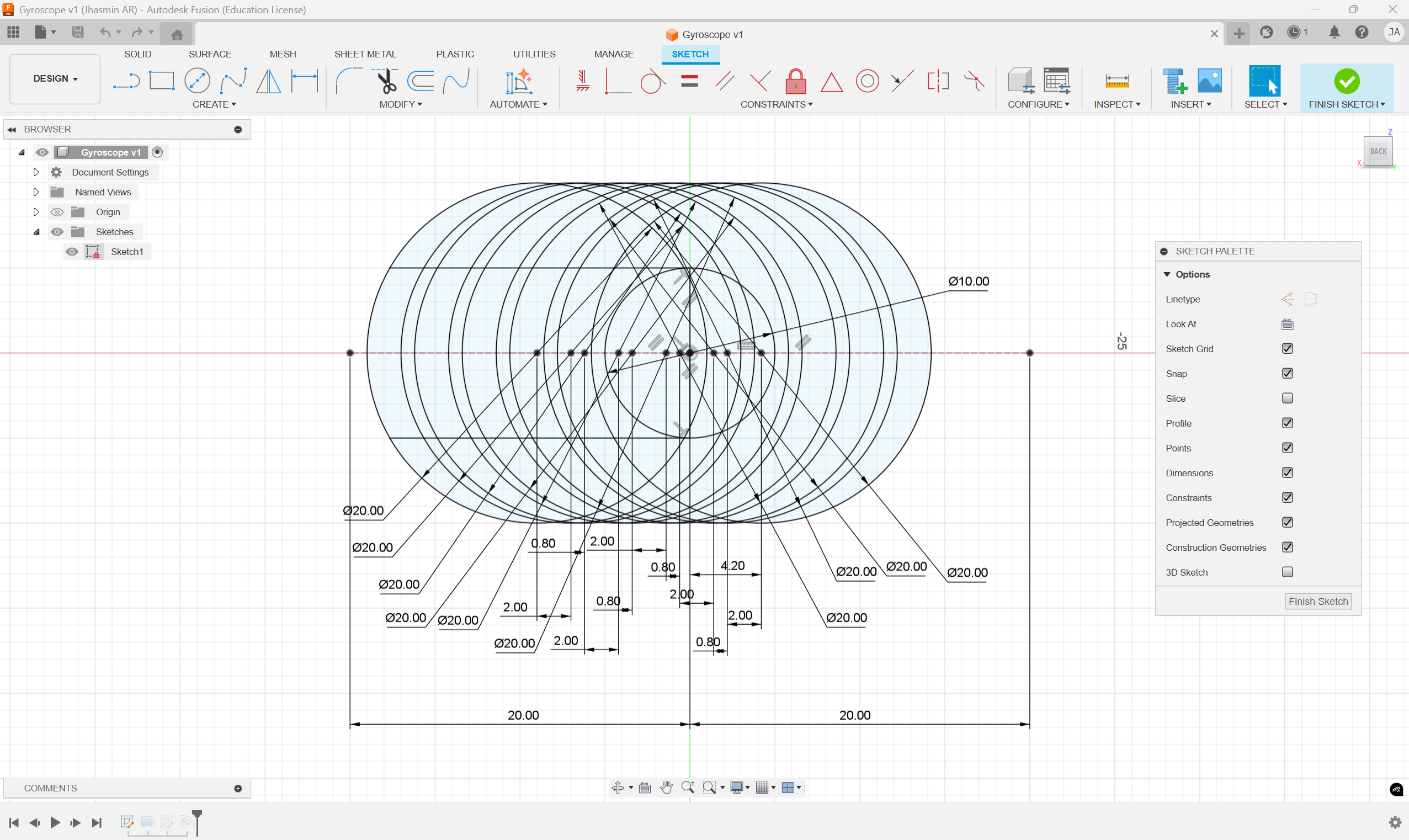Open the MODIFY dropdown menu
Viewport: 1409px width, 840px height.
point(401,104)
